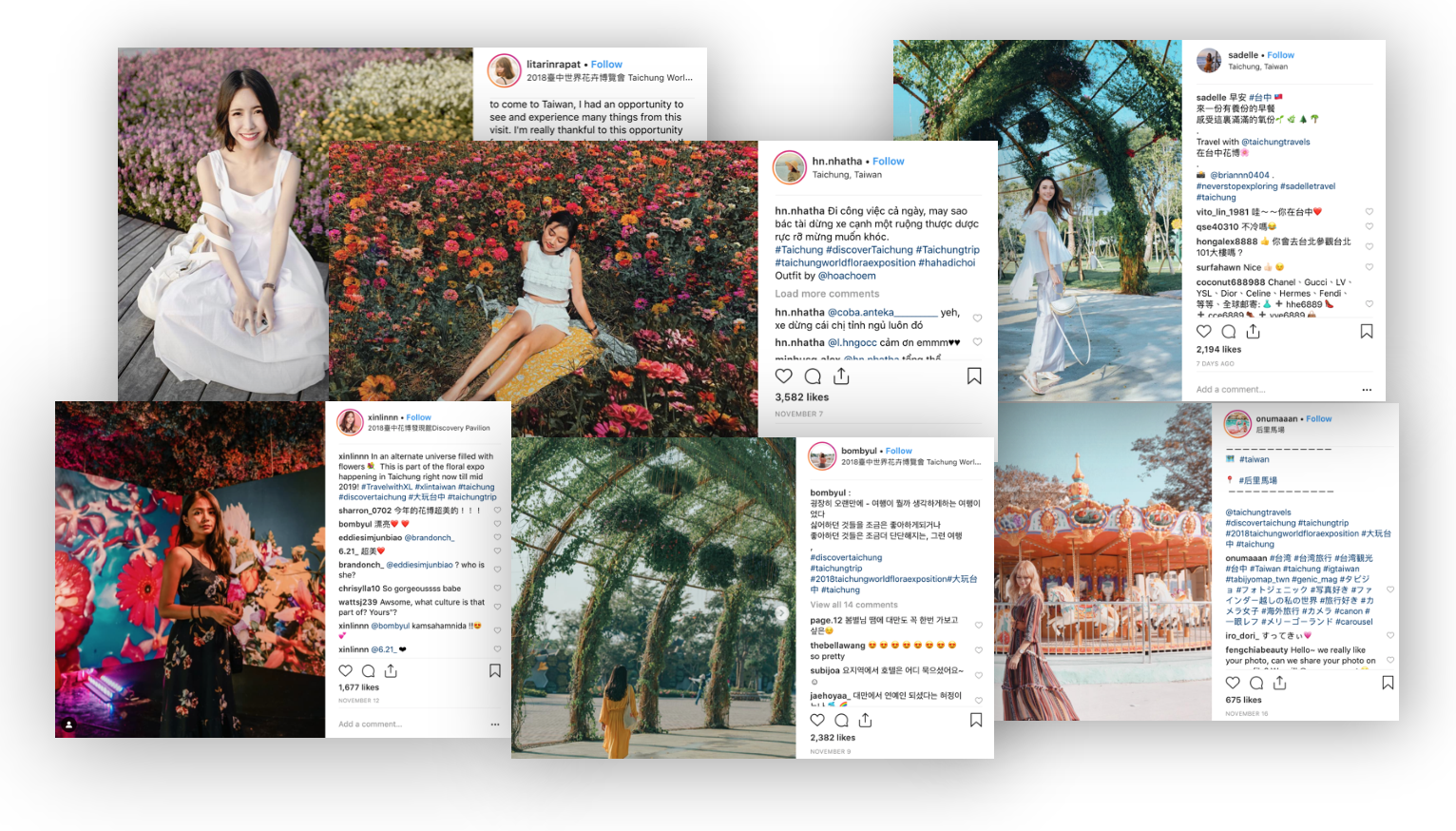View the 1,677 likes list
The width and height of the screenshot is (1456, 831).
(x=358, y=687)
